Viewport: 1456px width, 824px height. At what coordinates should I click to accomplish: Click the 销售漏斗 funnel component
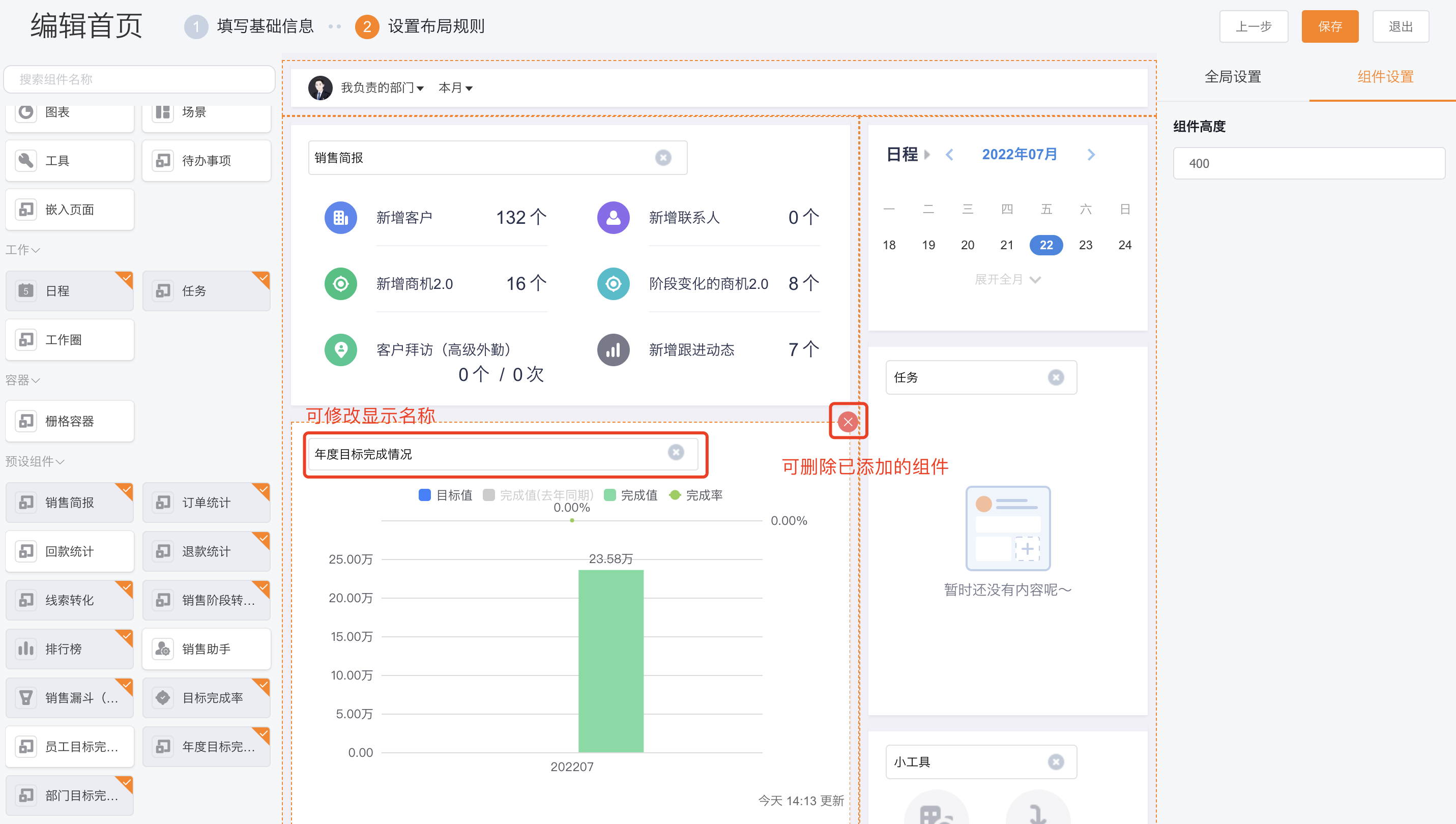pyautogui.click(x=70, y=698)
